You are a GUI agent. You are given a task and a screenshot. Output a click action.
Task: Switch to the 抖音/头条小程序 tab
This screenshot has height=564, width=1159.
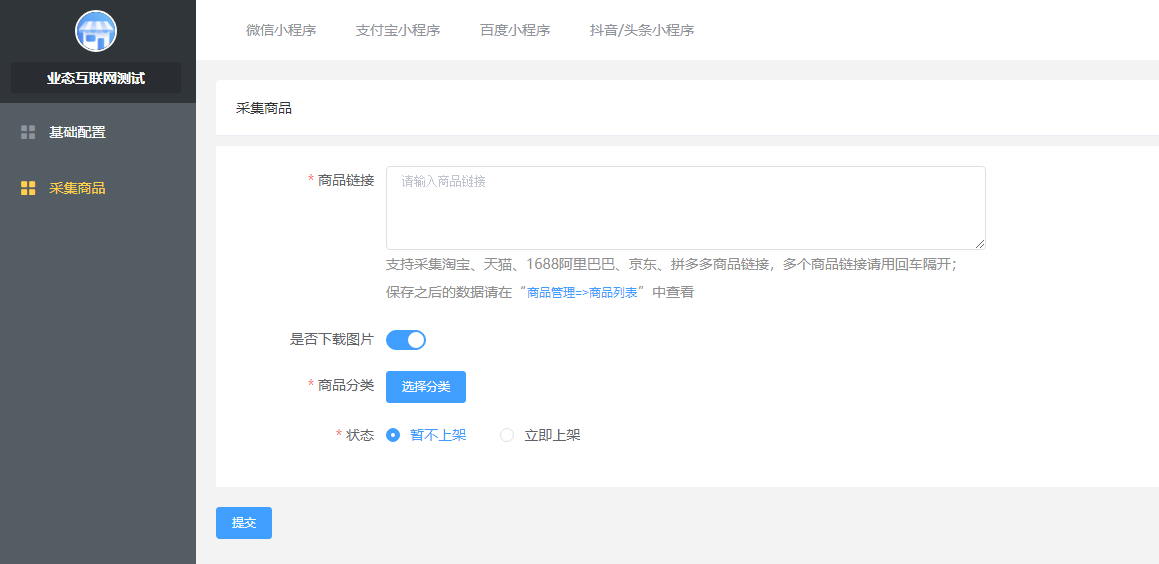coord(642,30)
